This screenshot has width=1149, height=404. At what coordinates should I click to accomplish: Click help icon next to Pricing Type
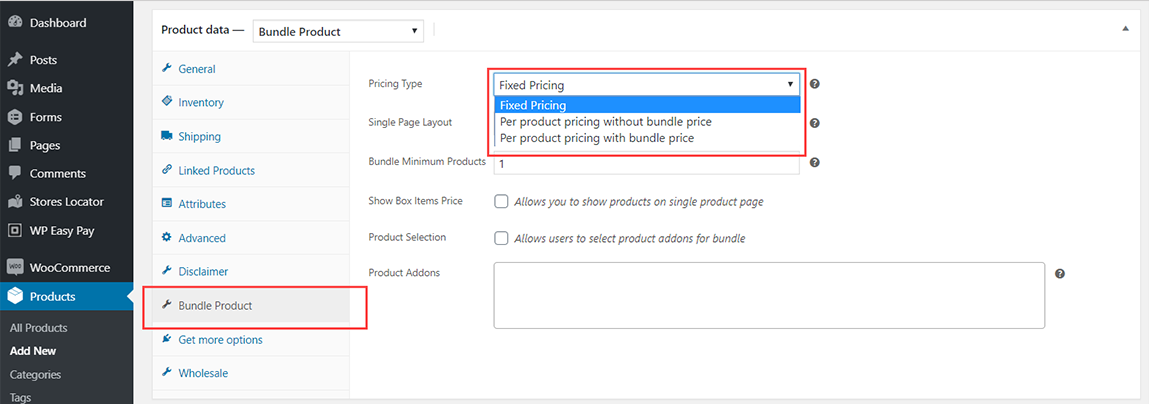(x=815, y=85)
